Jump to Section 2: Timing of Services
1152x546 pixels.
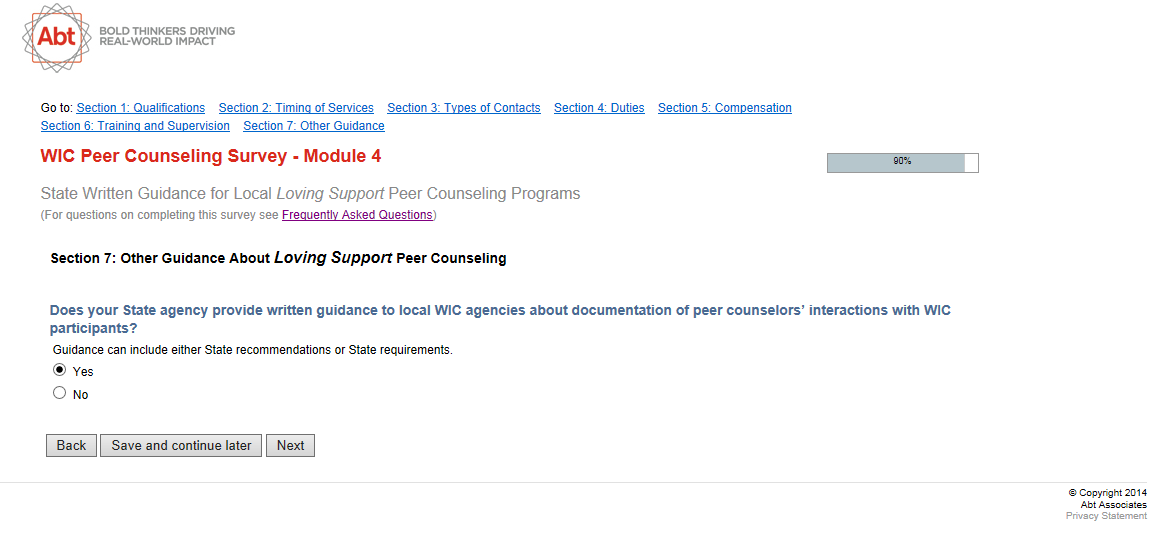[296, 108]
